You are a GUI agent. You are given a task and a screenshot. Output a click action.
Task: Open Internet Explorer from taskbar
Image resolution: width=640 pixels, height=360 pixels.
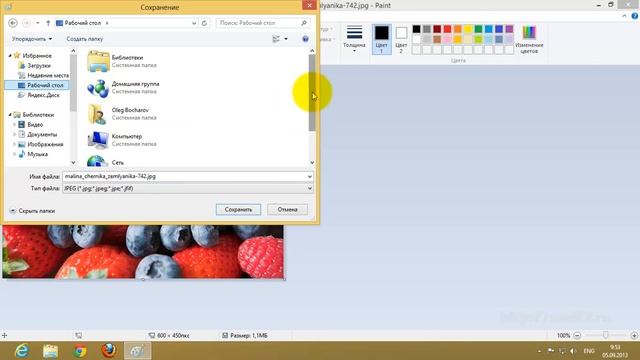coord(22,351)
